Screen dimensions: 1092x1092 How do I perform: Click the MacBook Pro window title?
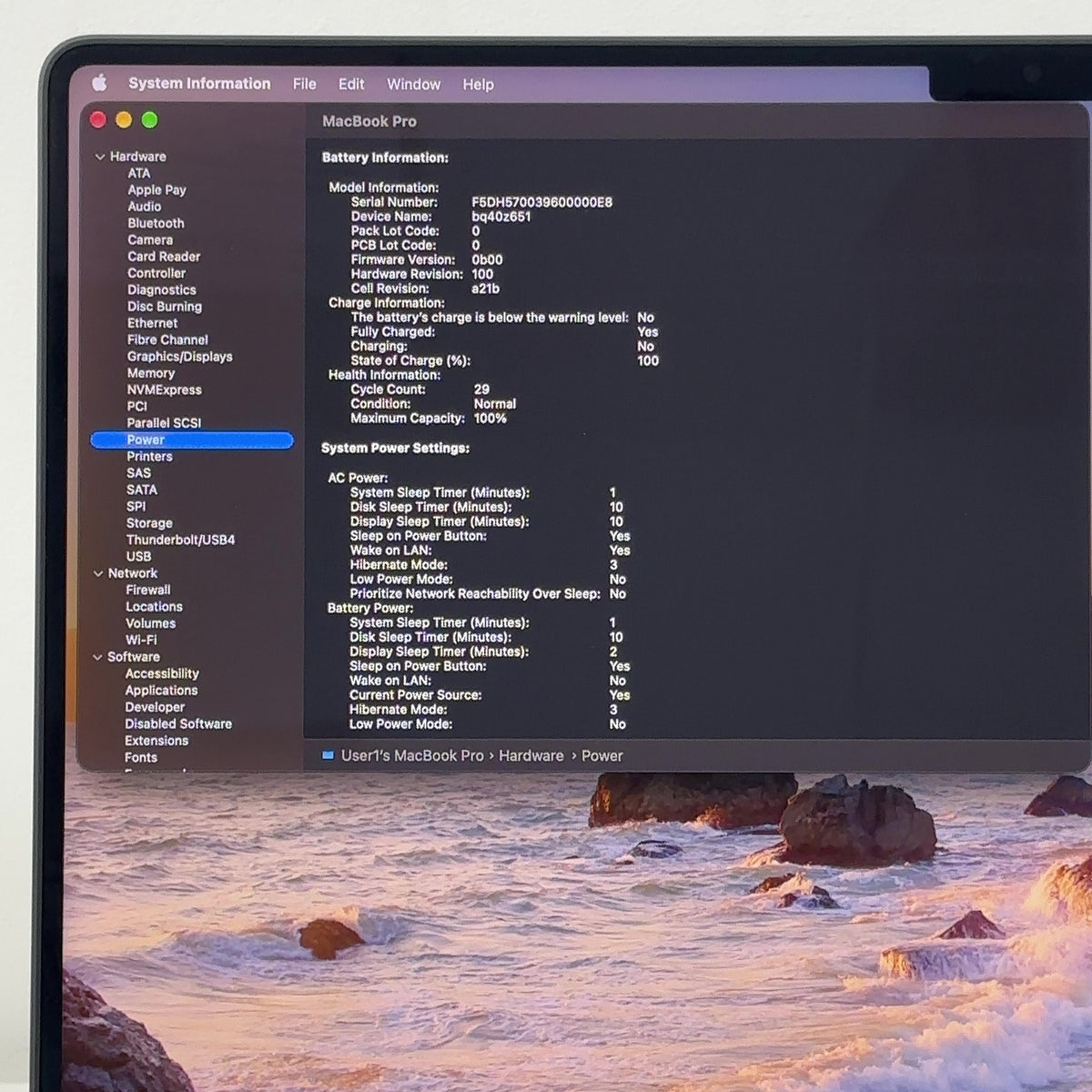(x=369, y=121)
